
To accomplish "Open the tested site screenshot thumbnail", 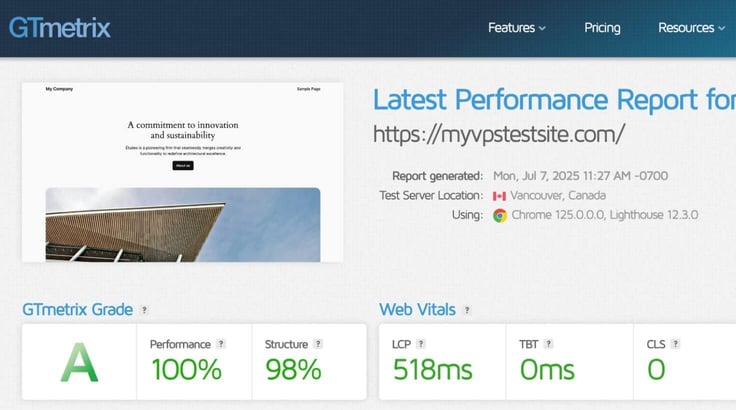I will pos(183,172).
